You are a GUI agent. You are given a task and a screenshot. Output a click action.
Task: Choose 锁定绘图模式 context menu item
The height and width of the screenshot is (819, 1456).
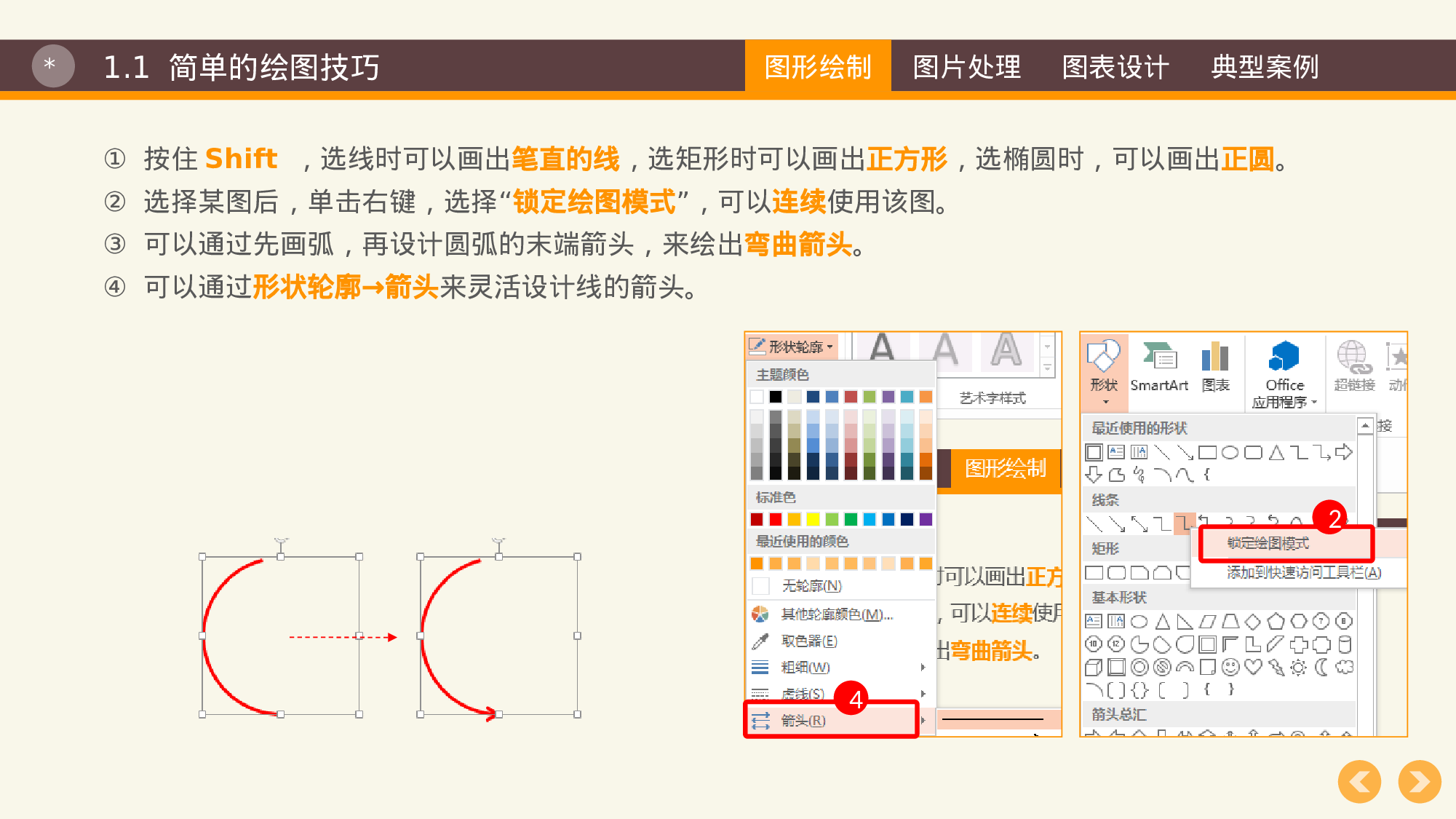click(1268, 543)
